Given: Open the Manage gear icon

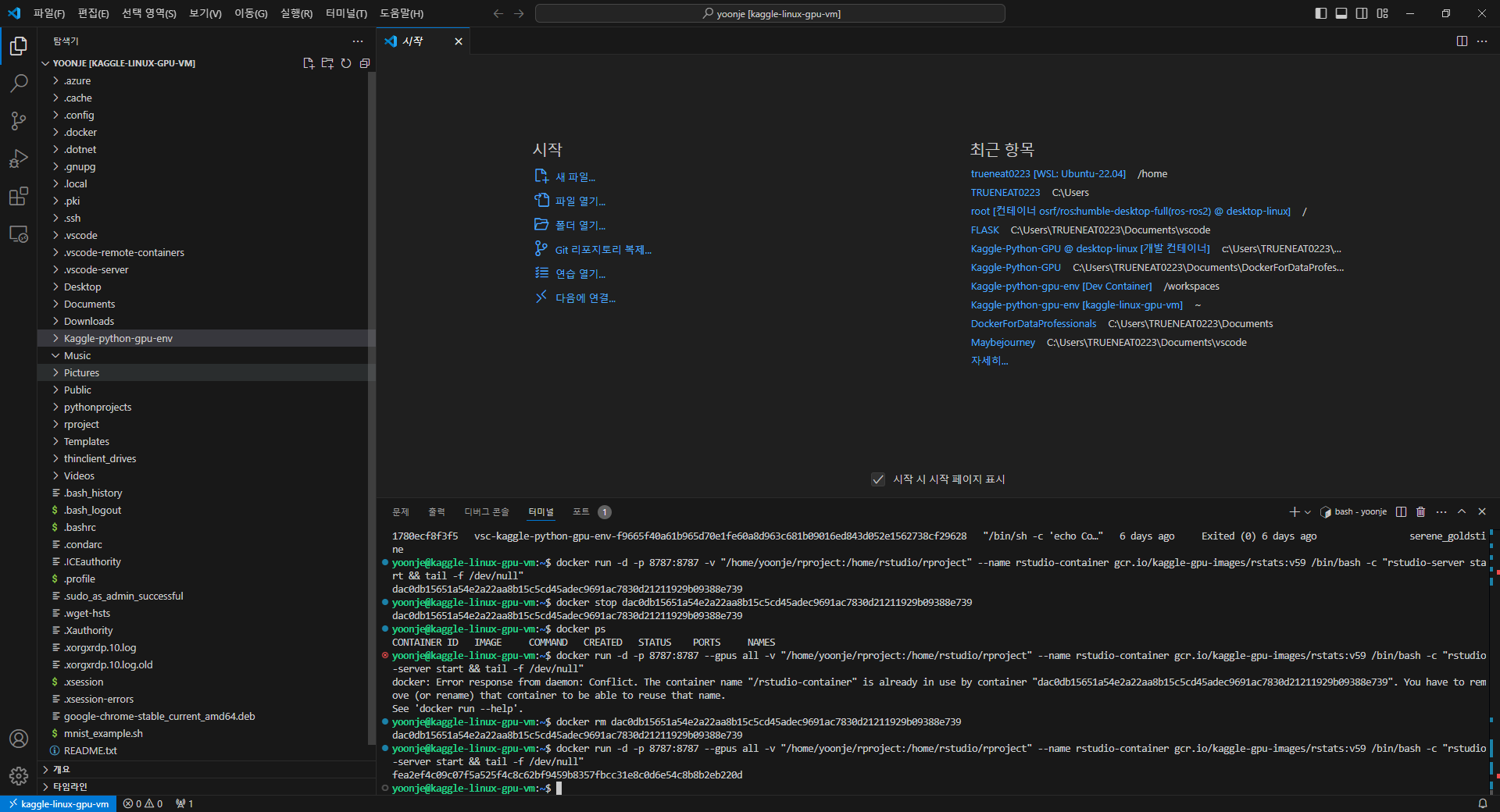Looking at the screenshot, I should click(x=19, y=776).
